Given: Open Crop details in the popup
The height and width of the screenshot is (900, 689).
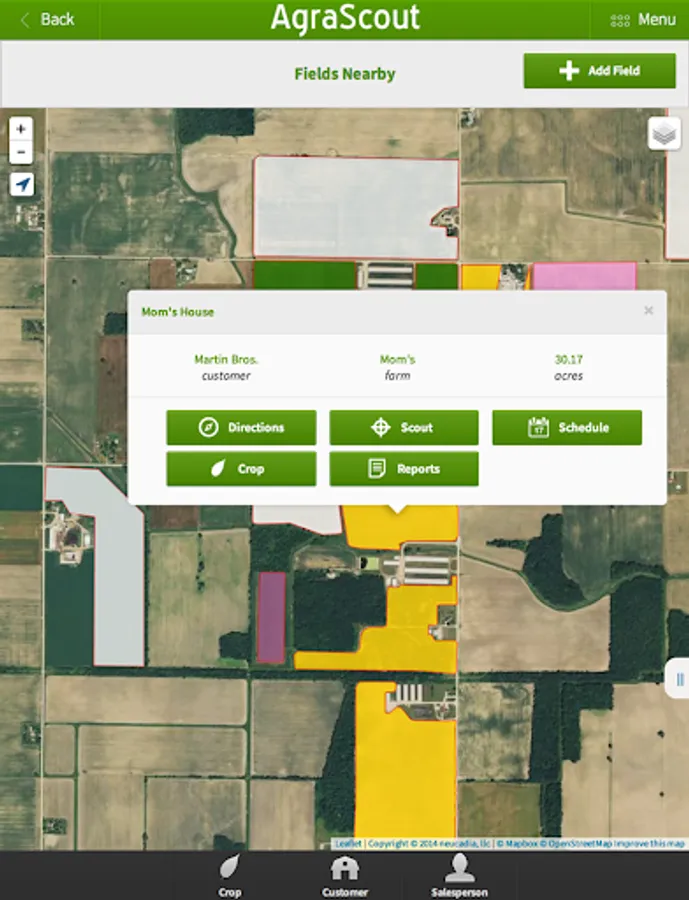Looking at the screenshot, I should point(241,468).
